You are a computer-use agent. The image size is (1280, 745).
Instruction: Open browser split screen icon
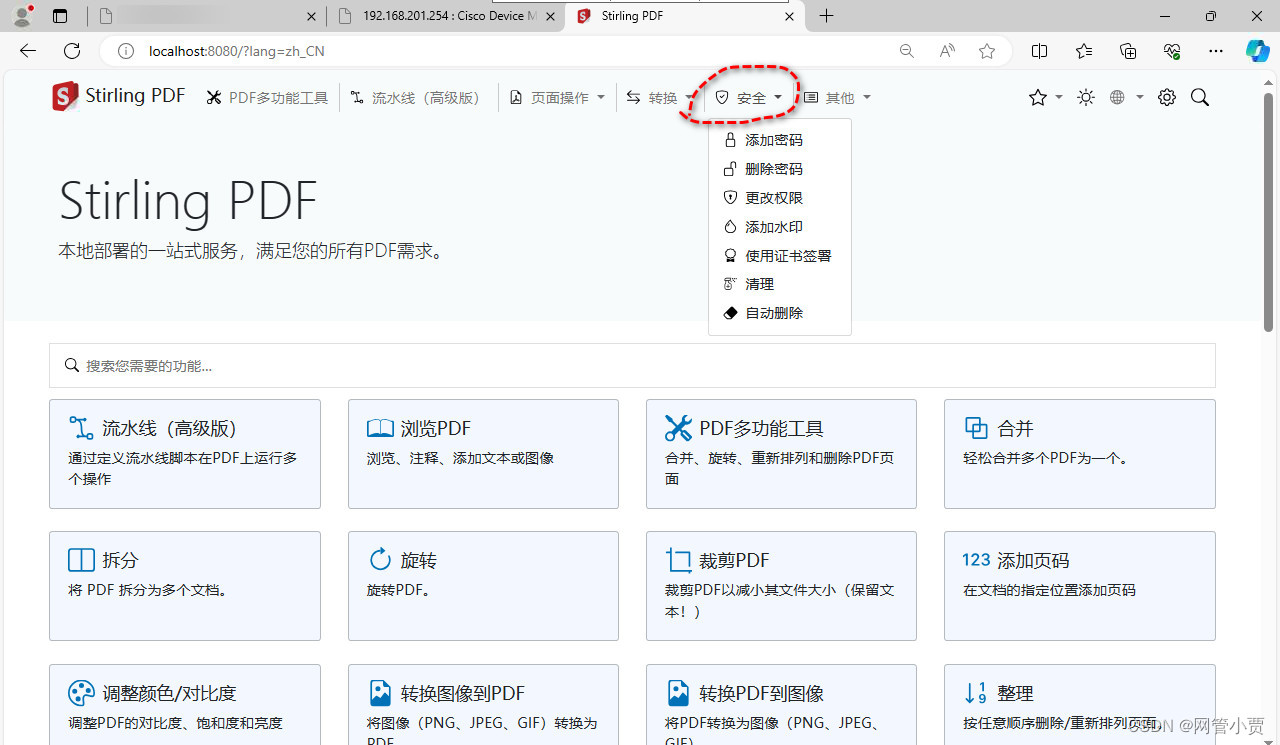pos(1040,51)
